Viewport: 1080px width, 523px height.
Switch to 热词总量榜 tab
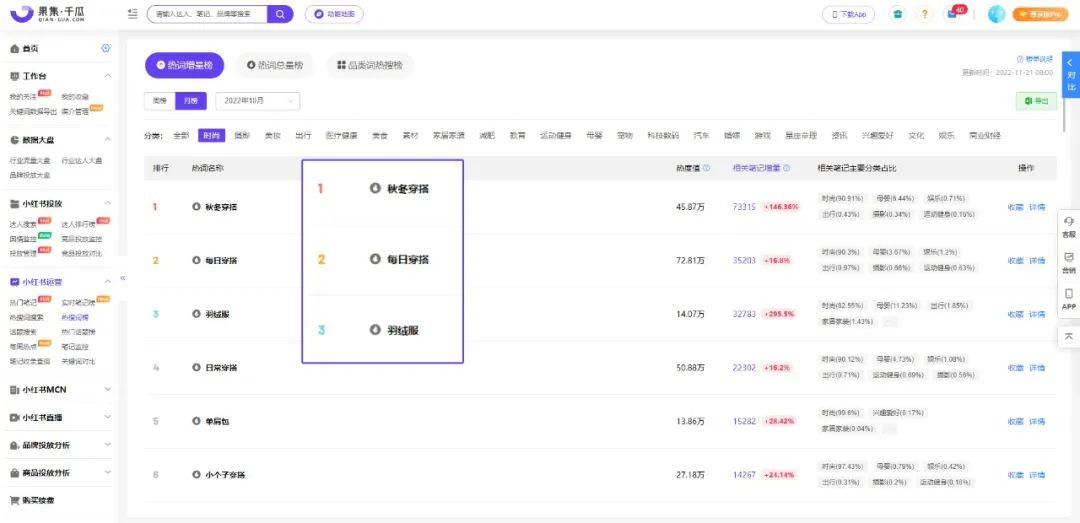pos(275,65)
